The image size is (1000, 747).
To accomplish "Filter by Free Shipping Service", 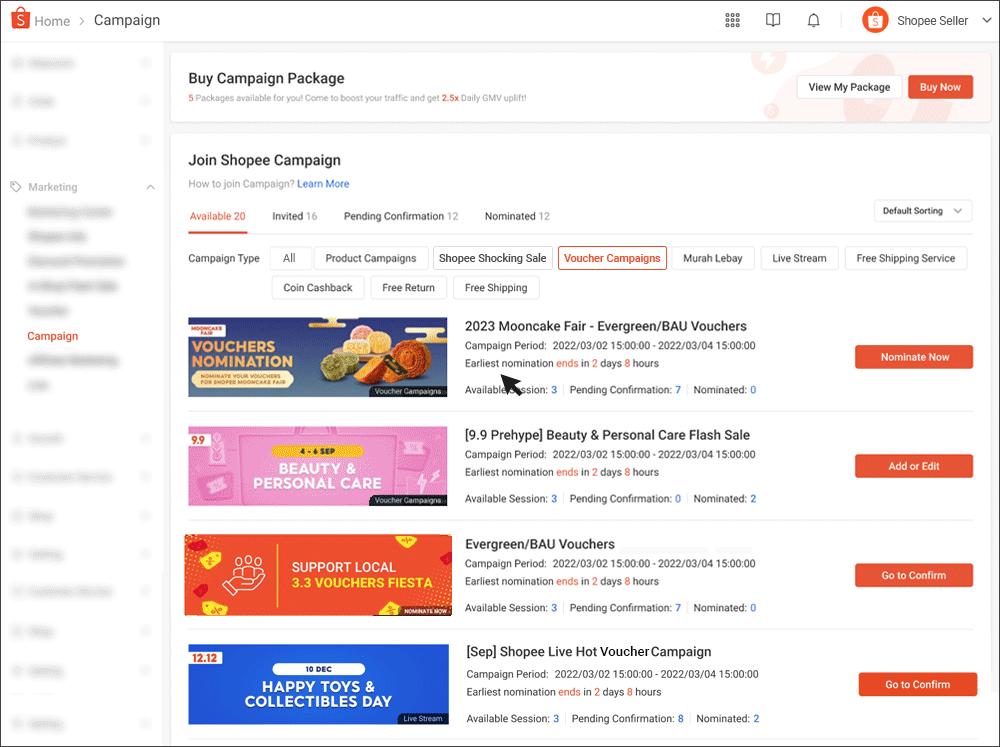I will click(906, 258).
